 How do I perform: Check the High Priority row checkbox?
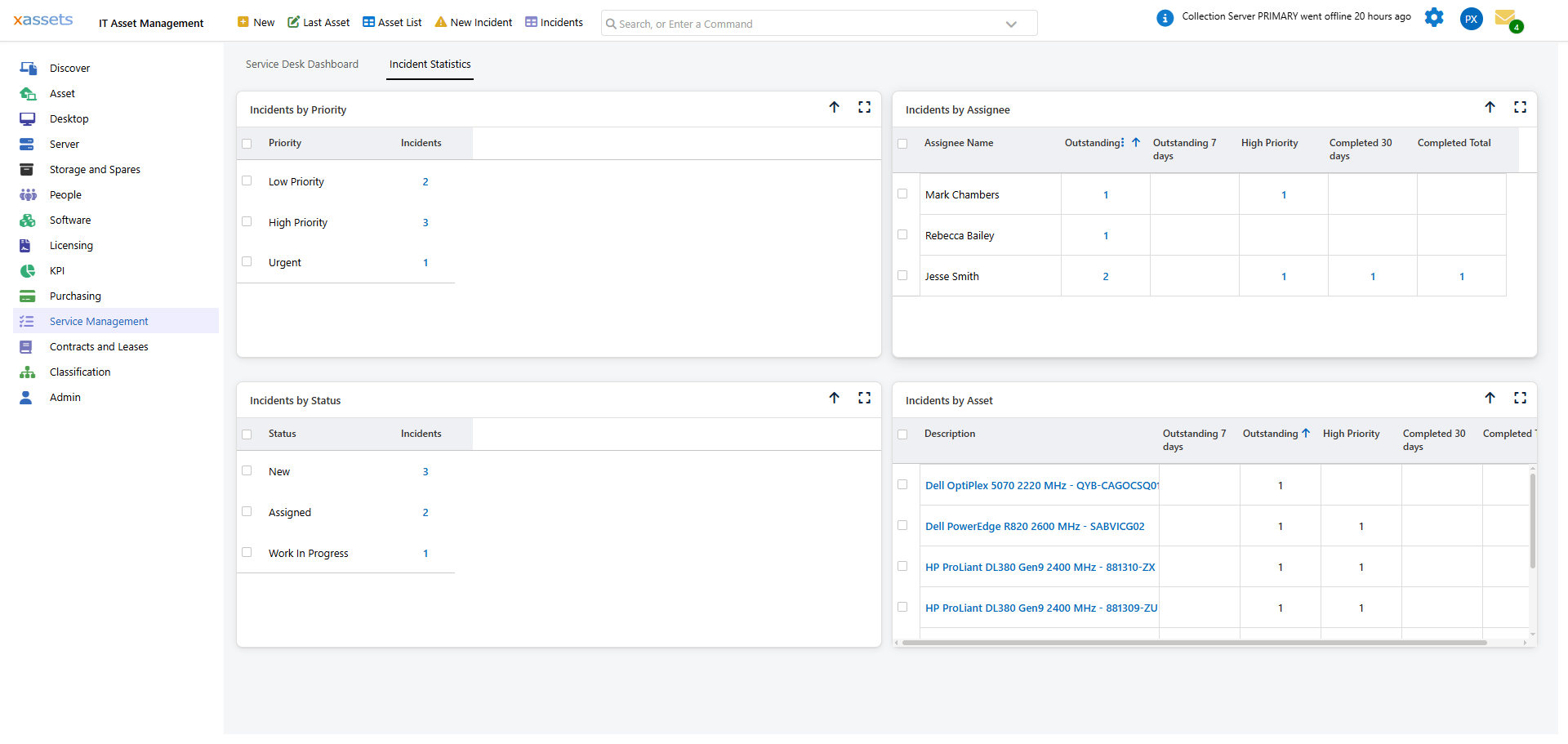point(247,221)
